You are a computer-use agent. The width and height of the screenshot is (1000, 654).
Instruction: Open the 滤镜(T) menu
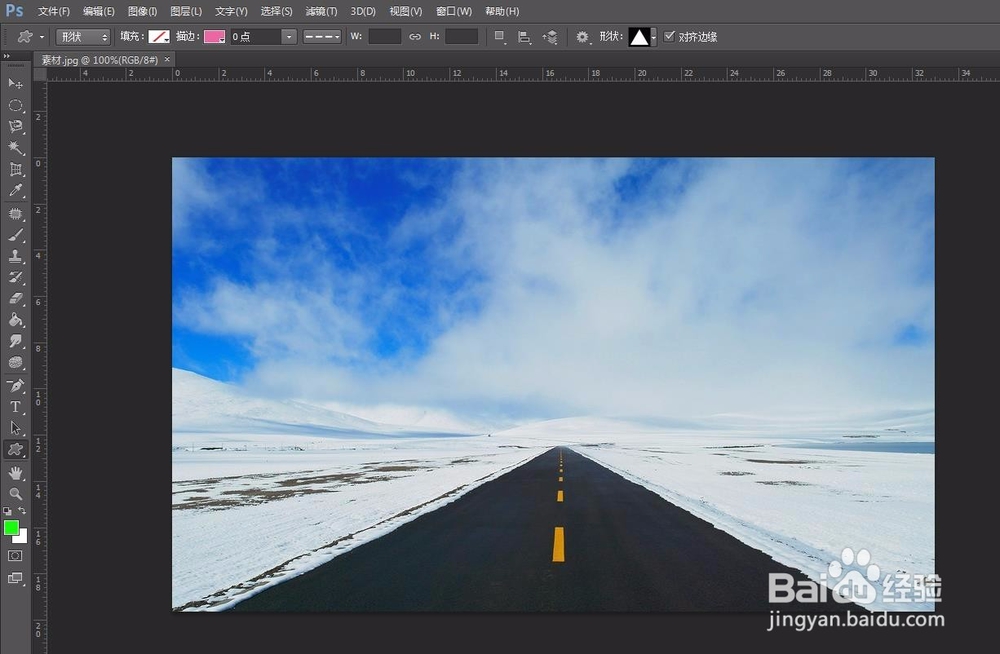coord(321,11)
